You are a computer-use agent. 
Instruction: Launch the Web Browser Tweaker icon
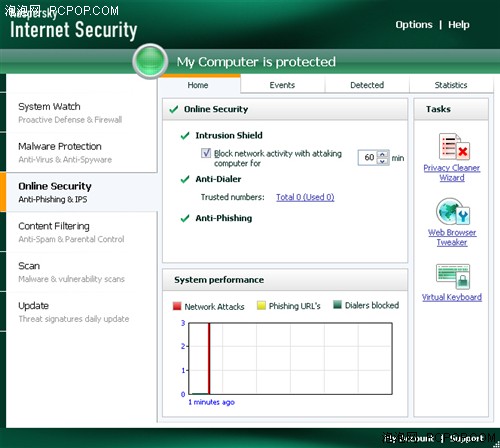click(453, 211)
